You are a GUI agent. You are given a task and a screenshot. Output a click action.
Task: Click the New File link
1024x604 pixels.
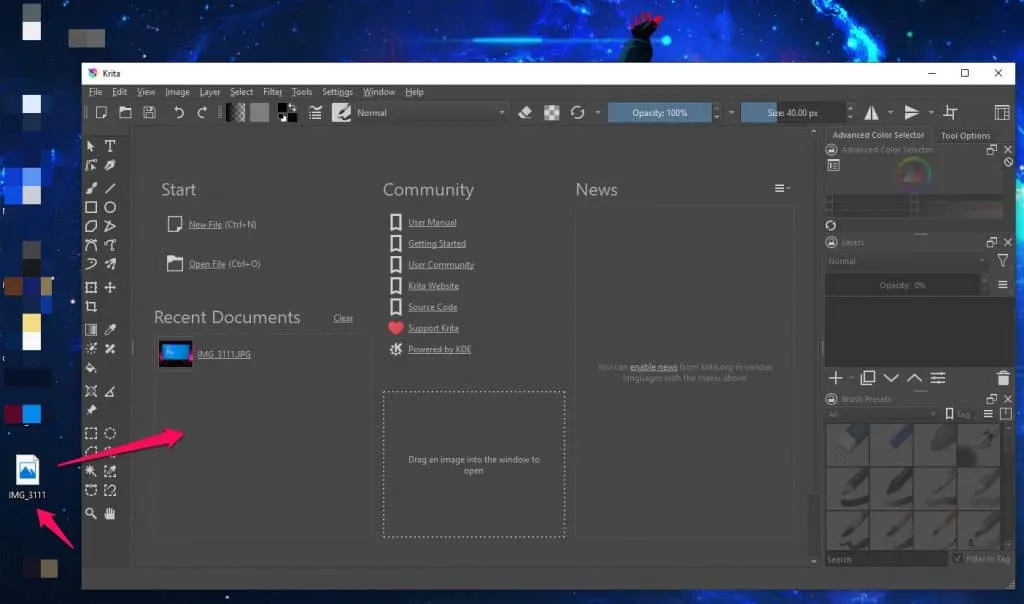click(205, 225)
